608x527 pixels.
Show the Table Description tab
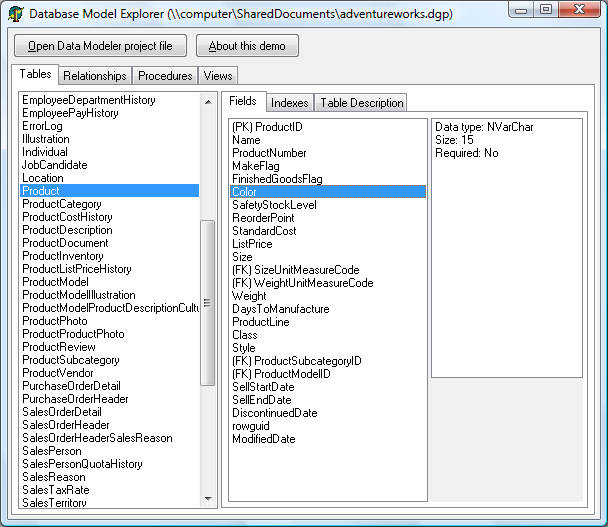[361, 103]
